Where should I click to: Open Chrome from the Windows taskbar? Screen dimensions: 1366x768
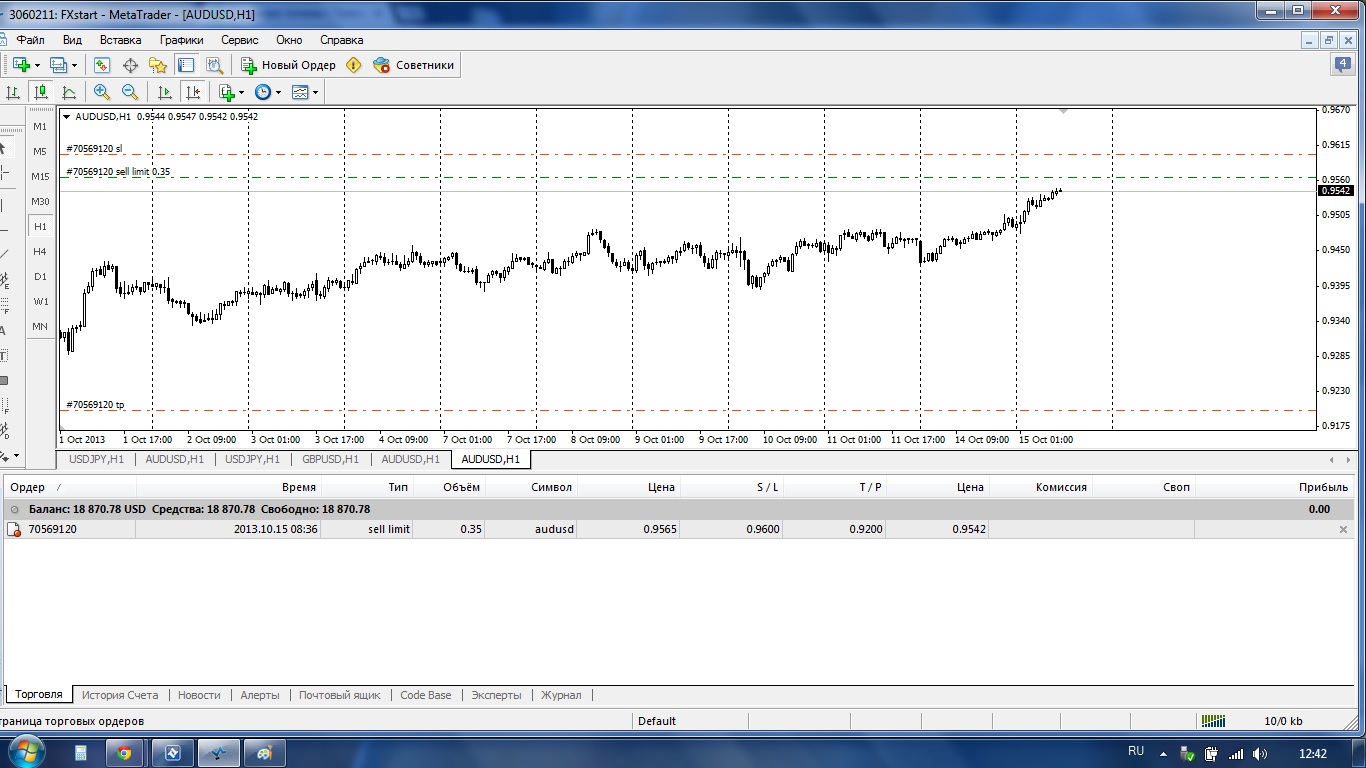[x=124, y=753]
